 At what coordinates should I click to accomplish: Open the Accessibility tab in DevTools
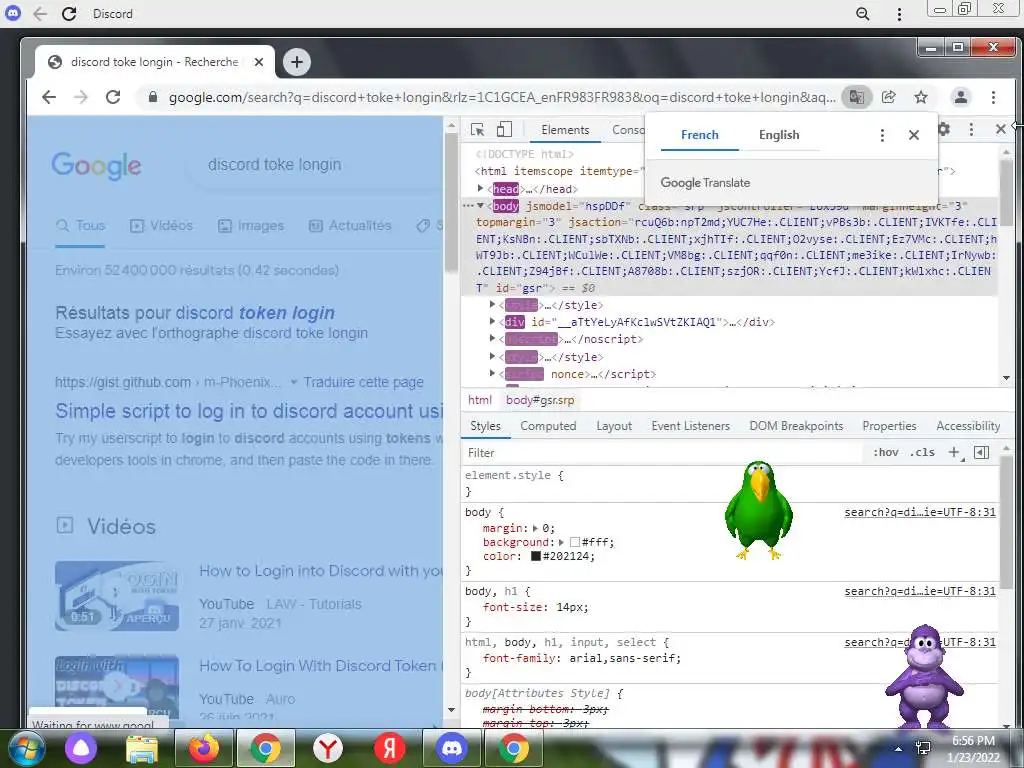click(x=968, y=426)
